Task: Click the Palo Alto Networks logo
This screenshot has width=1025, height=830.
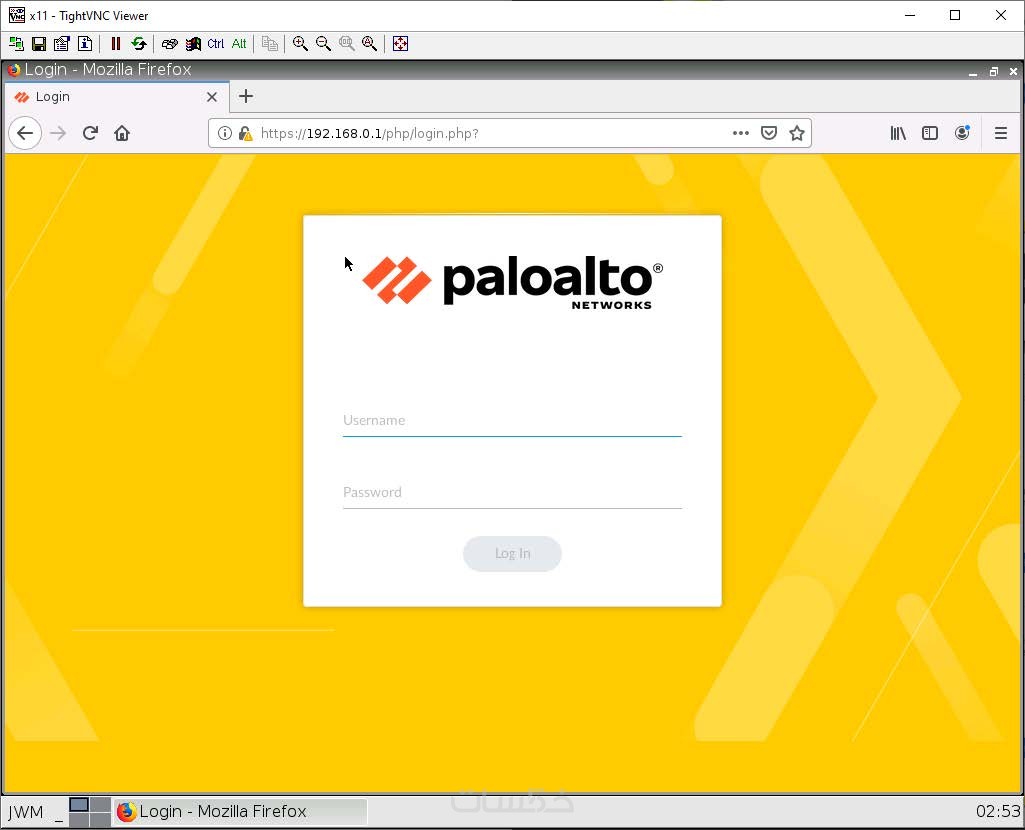Action: [x=512, y=281]
